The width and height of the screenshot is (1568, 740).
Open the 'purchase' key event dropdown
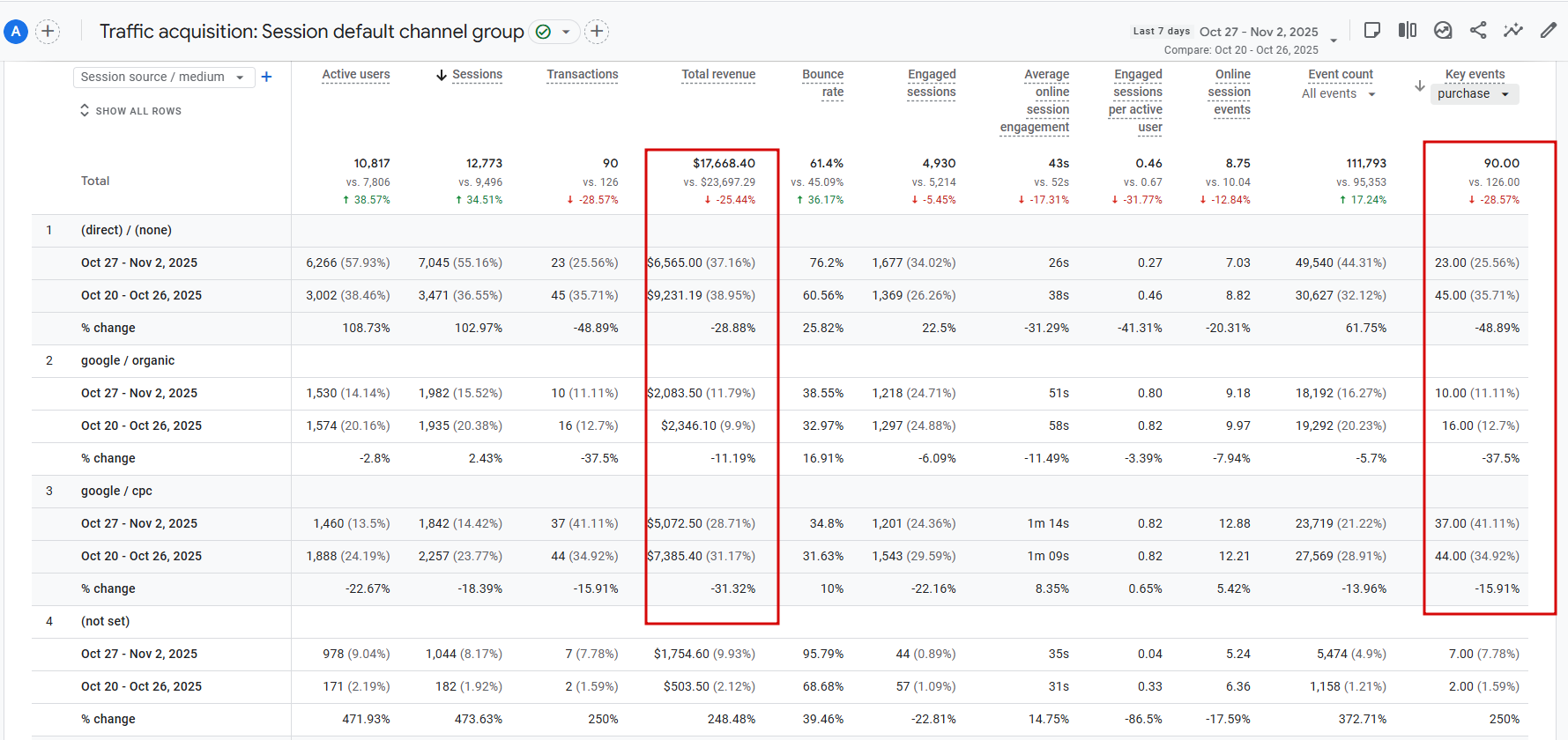tap(1475, 94)
